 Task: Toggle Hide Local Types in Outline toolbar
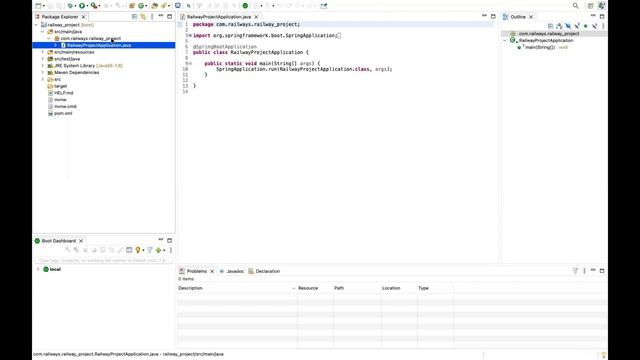pos(594,26)
